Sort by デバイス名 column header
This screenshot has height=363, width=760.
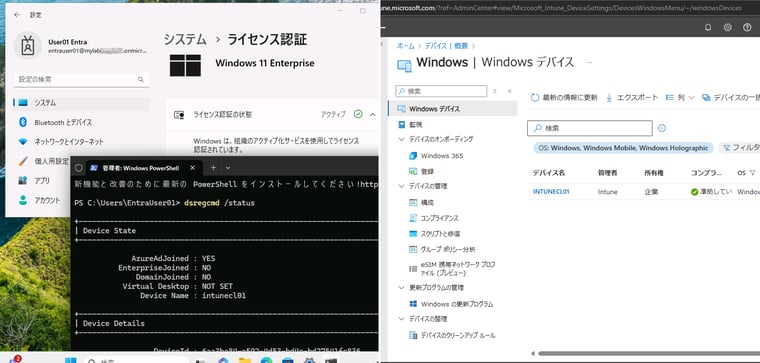(x=549, y=173)
